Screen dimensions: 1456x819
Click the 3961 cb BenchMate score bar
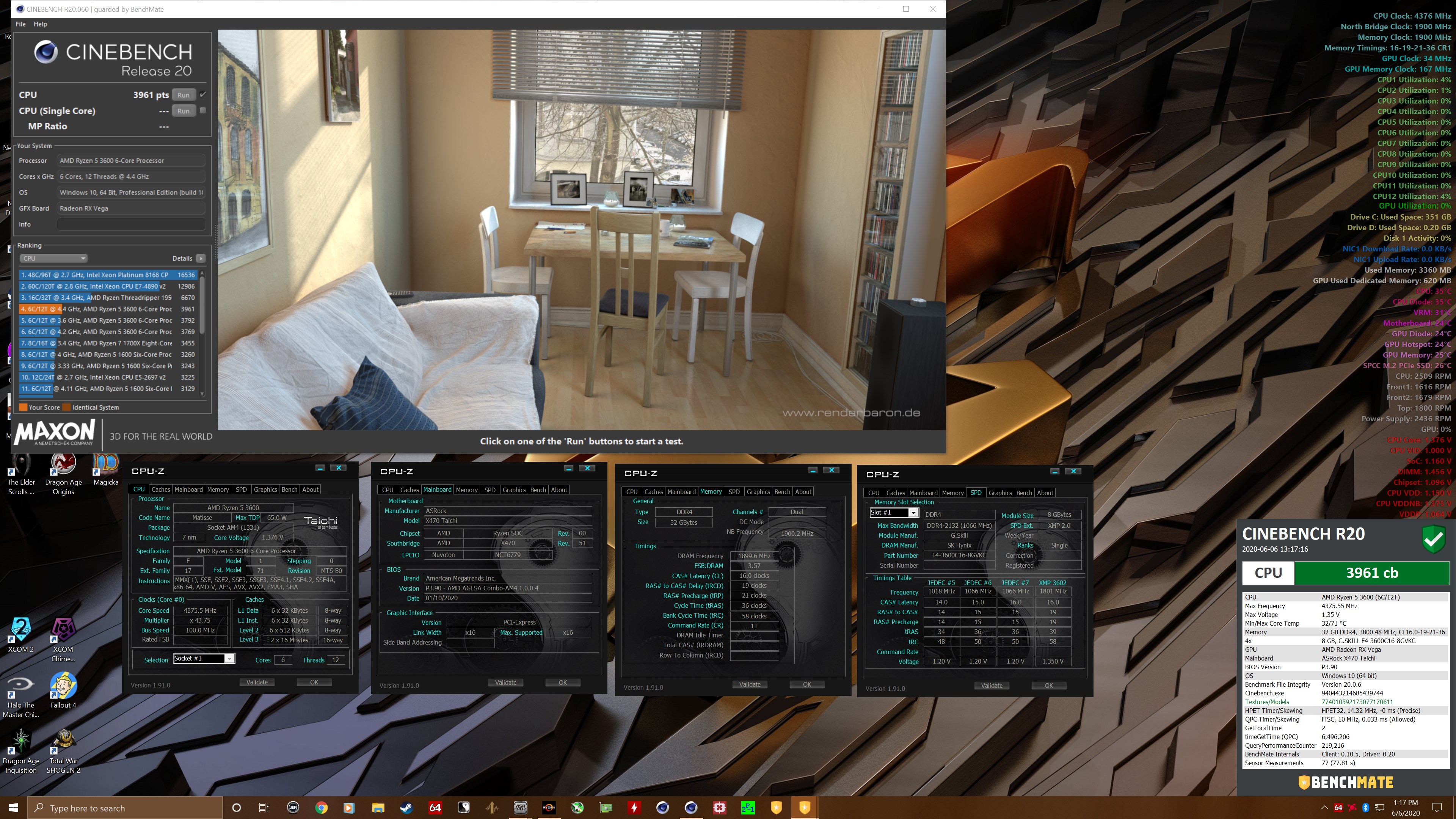[x=1372, y=573]
